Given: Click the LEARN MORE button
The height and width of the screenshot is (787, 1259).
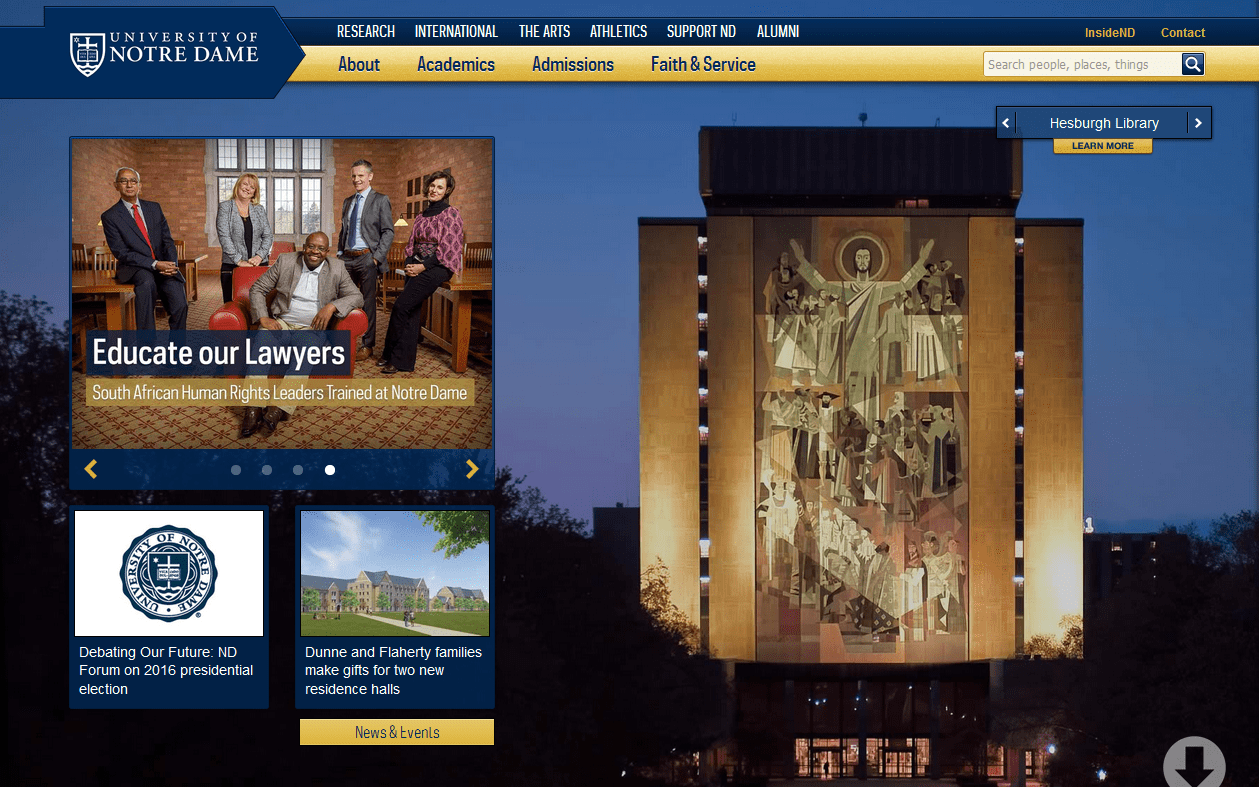Looking at the screenshot, I should coord(1102,145).
